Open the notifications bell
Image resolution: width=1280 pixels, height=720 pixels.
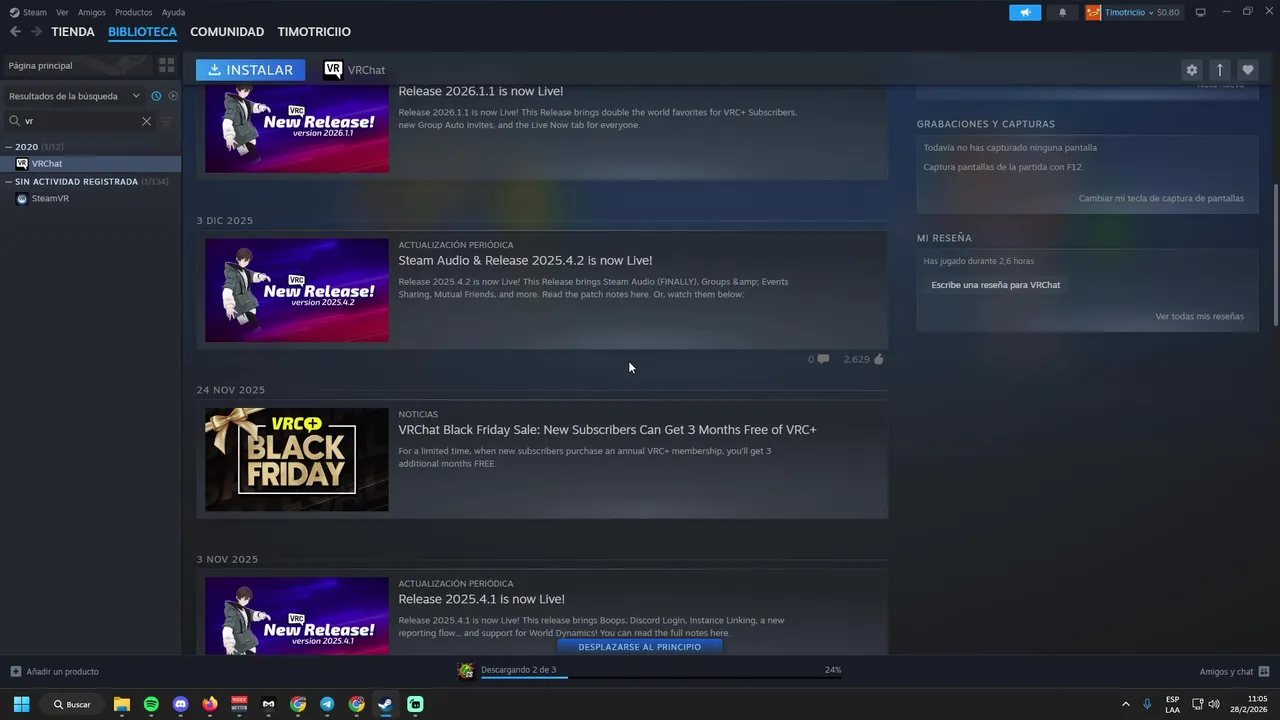pyautogui.click(x=1062, y=12)
